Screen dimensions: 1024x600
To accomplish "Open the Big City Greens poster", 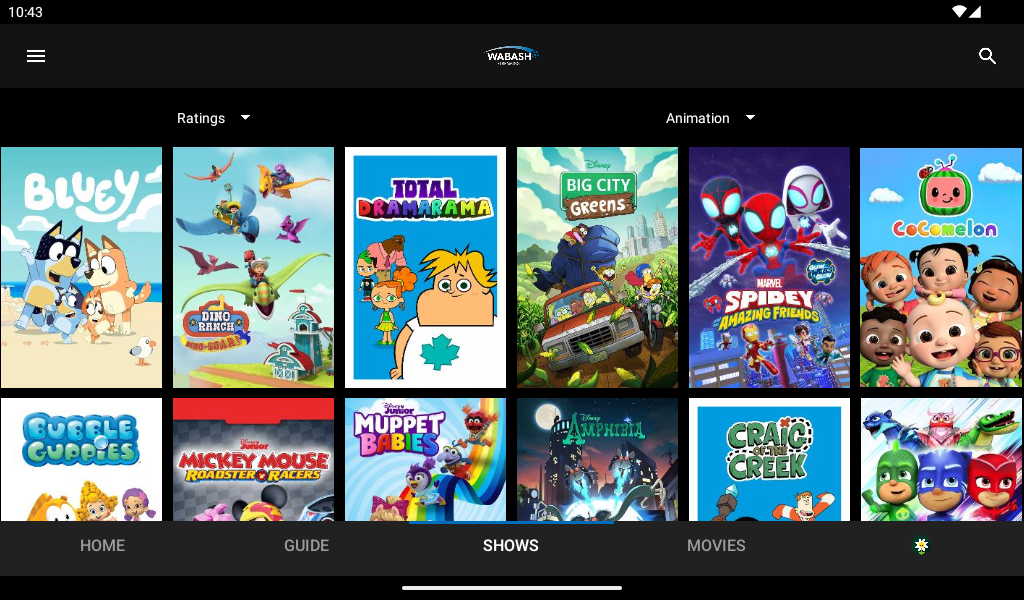I will click(598, 268).
